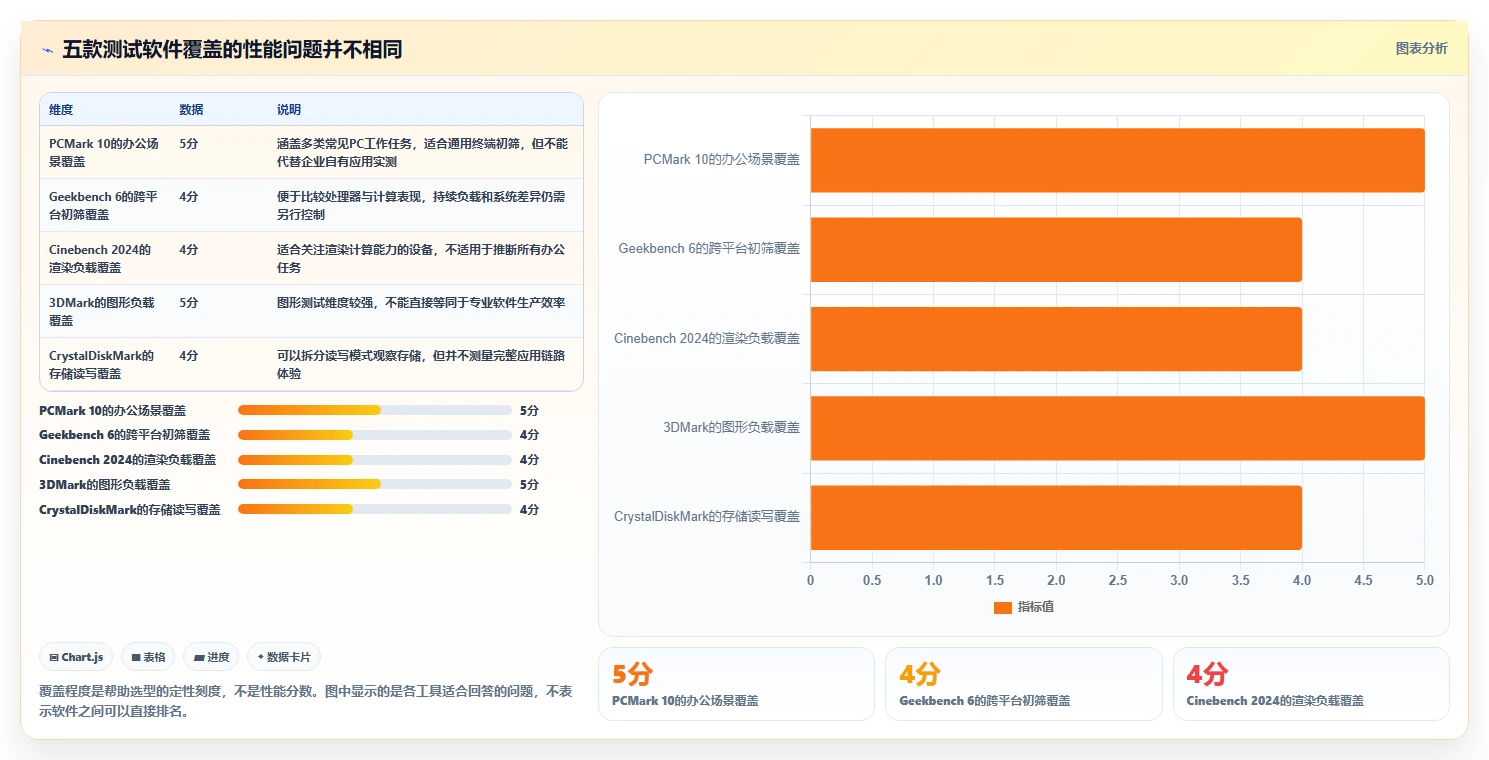Click CrystalDiskMark chart axis label
This screenshot has width=1489, height=760.
pyautogui.click(x=707, y=517)
